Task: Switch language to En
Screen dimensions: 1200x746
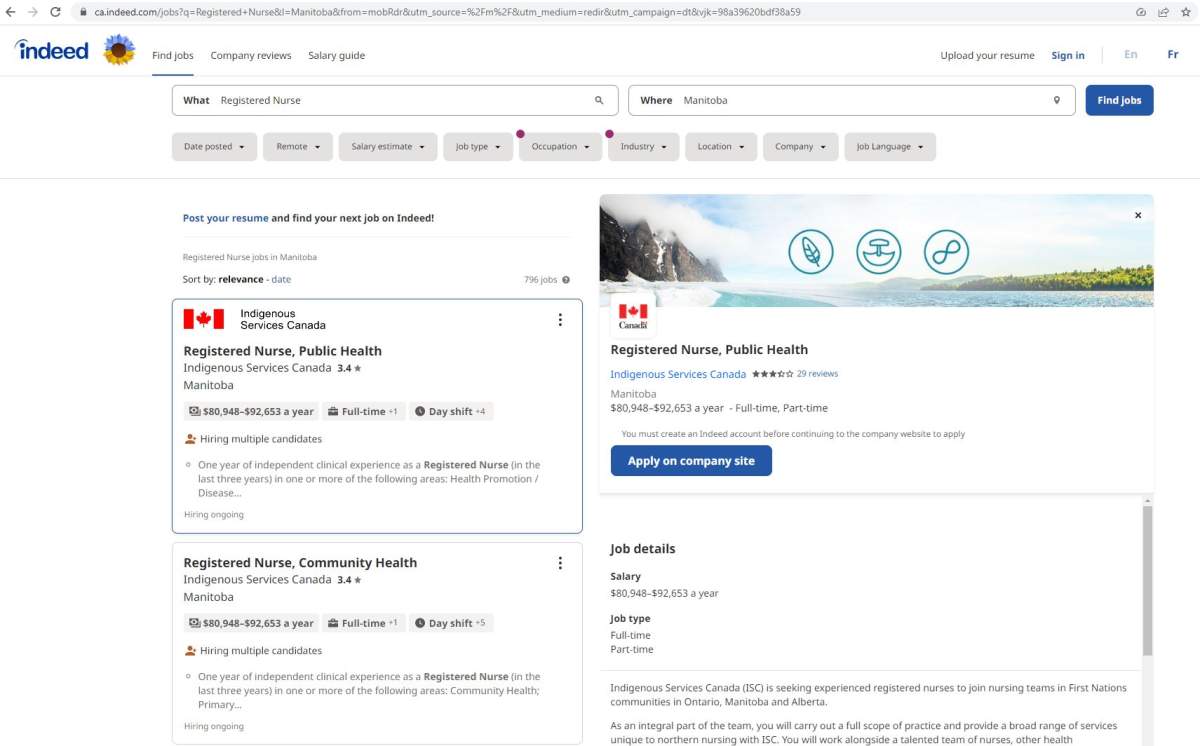Action: [1131, 55]
